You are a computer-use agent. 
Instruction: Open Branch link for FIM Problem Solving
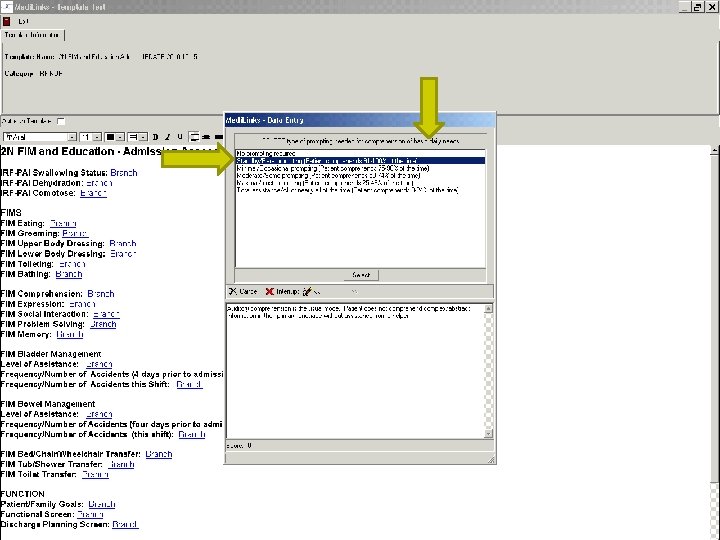tap(103, 324)
